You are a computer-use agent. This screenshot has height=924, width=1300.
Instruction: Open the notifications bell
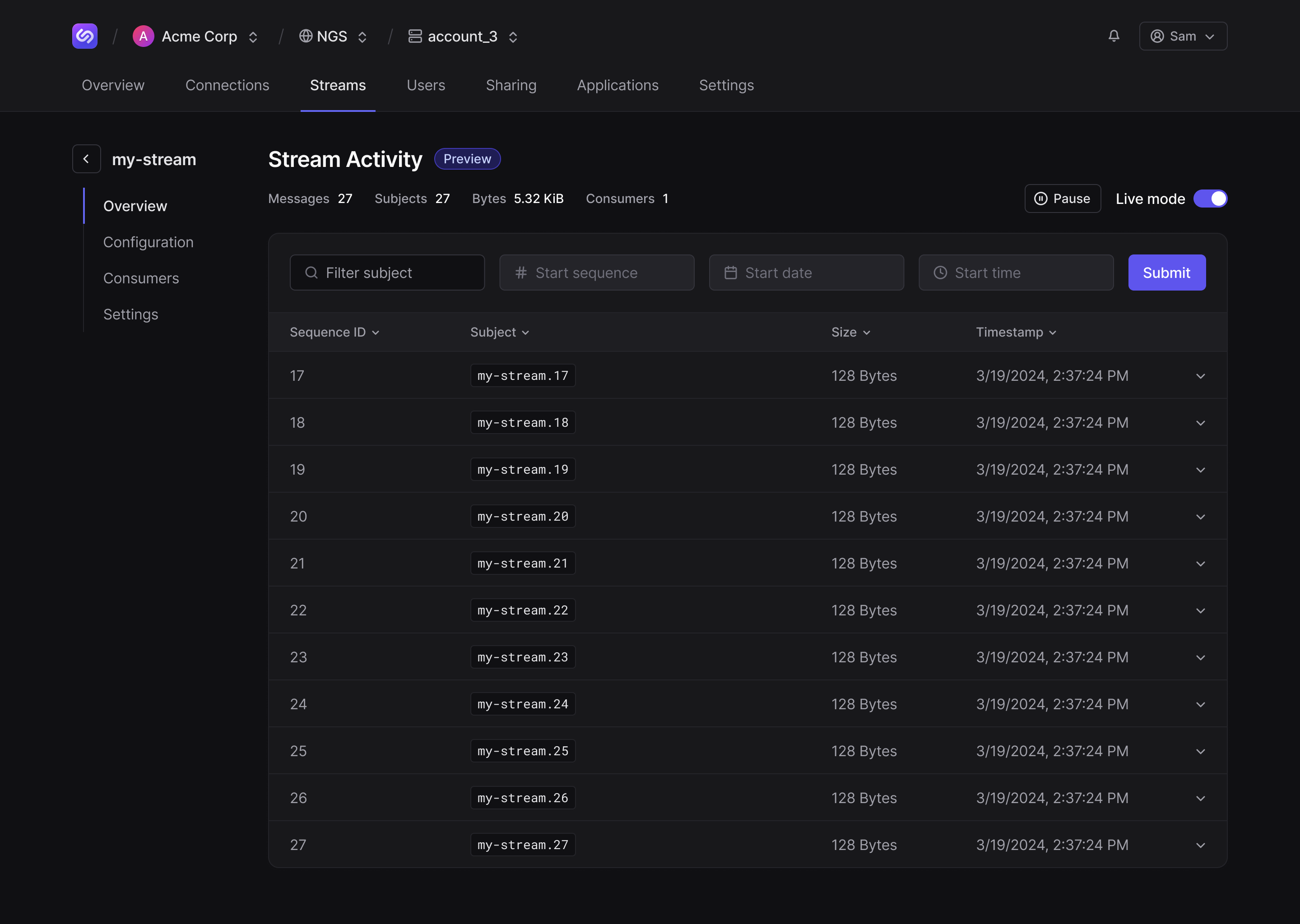click(x=1114, y=36)
